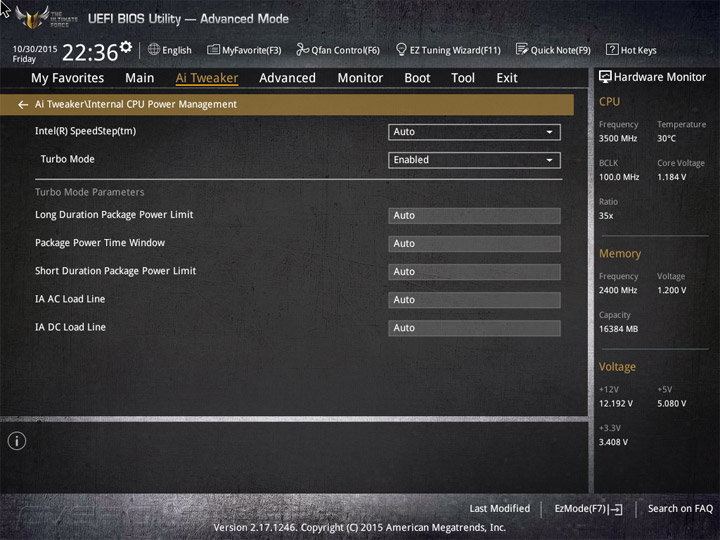Viewport: 720px width, 540px height.
Task: Select the Ai Tweaker tab
Action: point(207,78)
